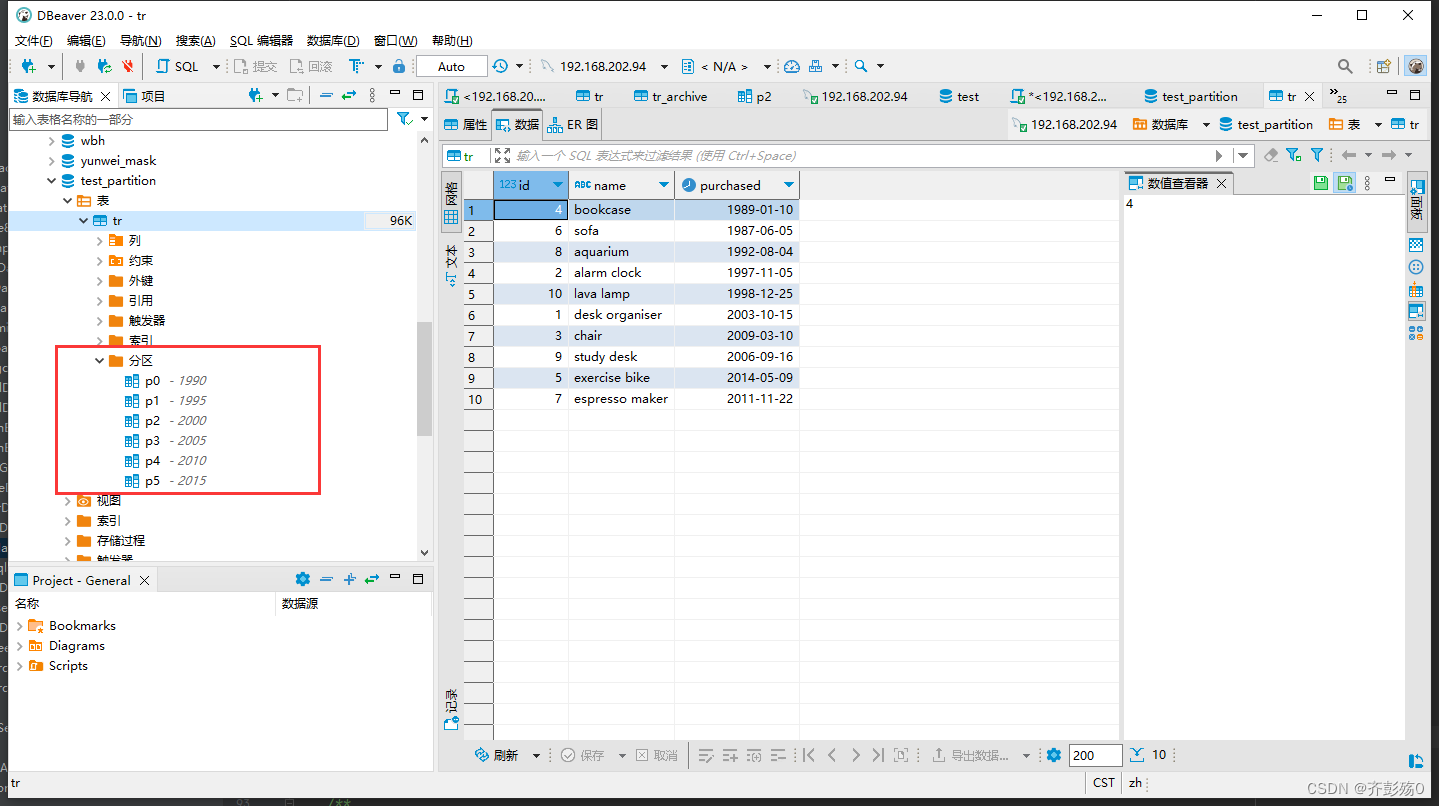Toggle the transaction lock icon
1439x806 pixels.
click(400, 66)
